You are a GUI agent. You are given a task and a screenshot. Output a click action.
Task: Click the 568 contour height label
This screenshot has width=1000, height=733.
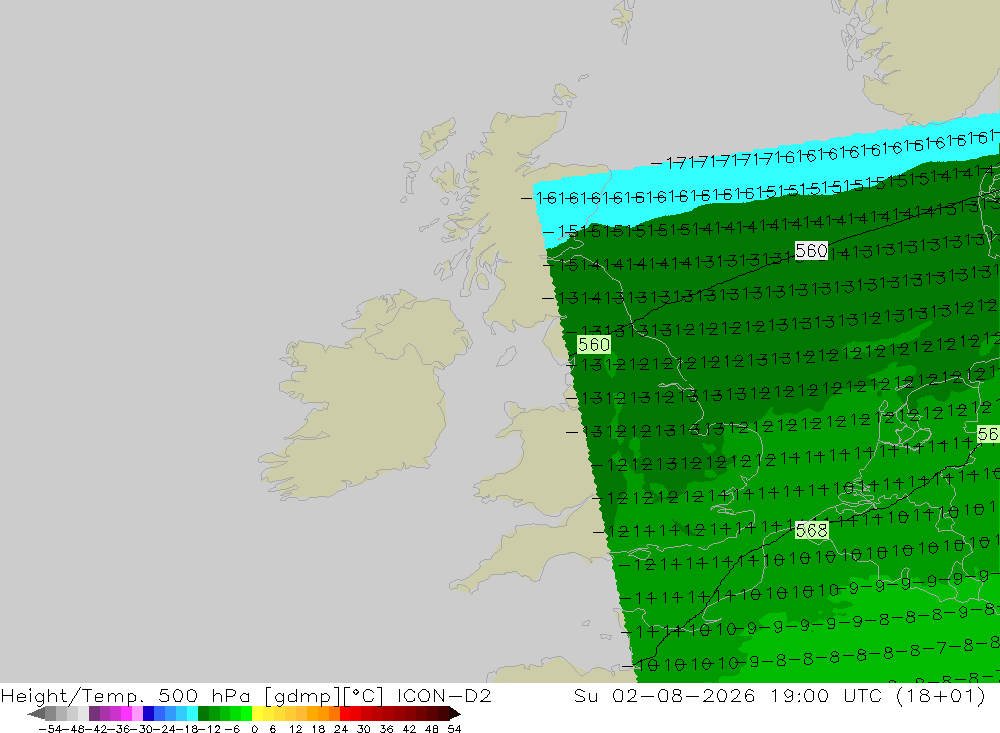(811, 530)
